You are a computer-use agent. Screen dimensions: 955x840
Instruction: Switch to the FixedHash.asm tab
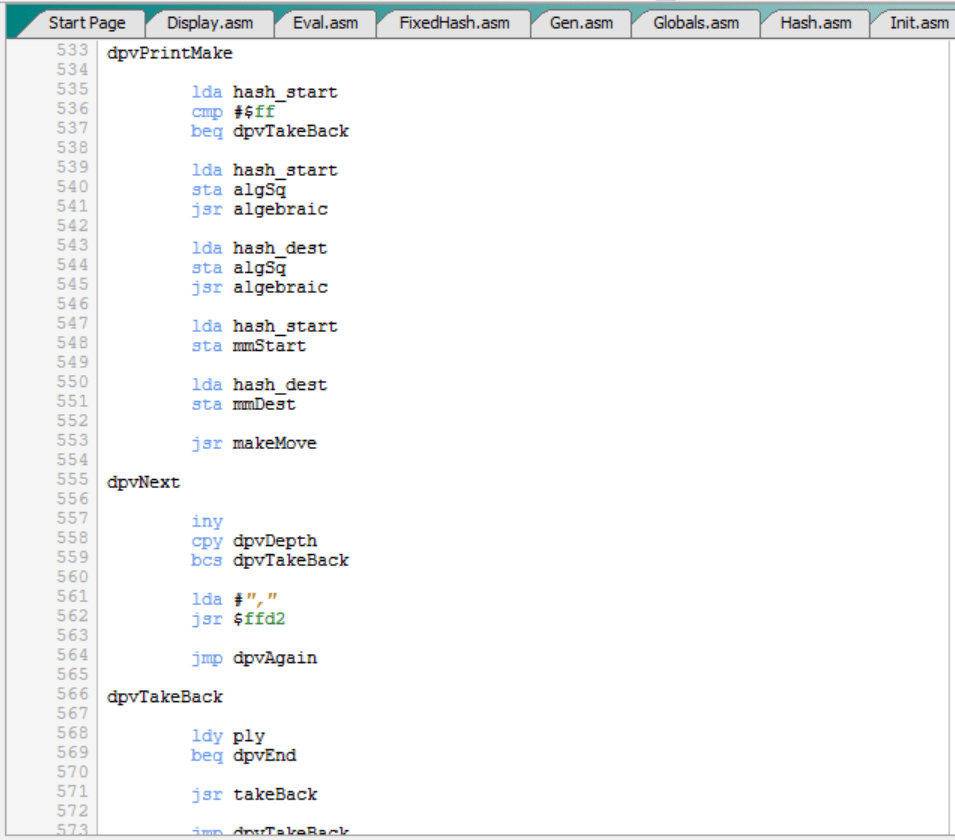click(x=453, y=23)
